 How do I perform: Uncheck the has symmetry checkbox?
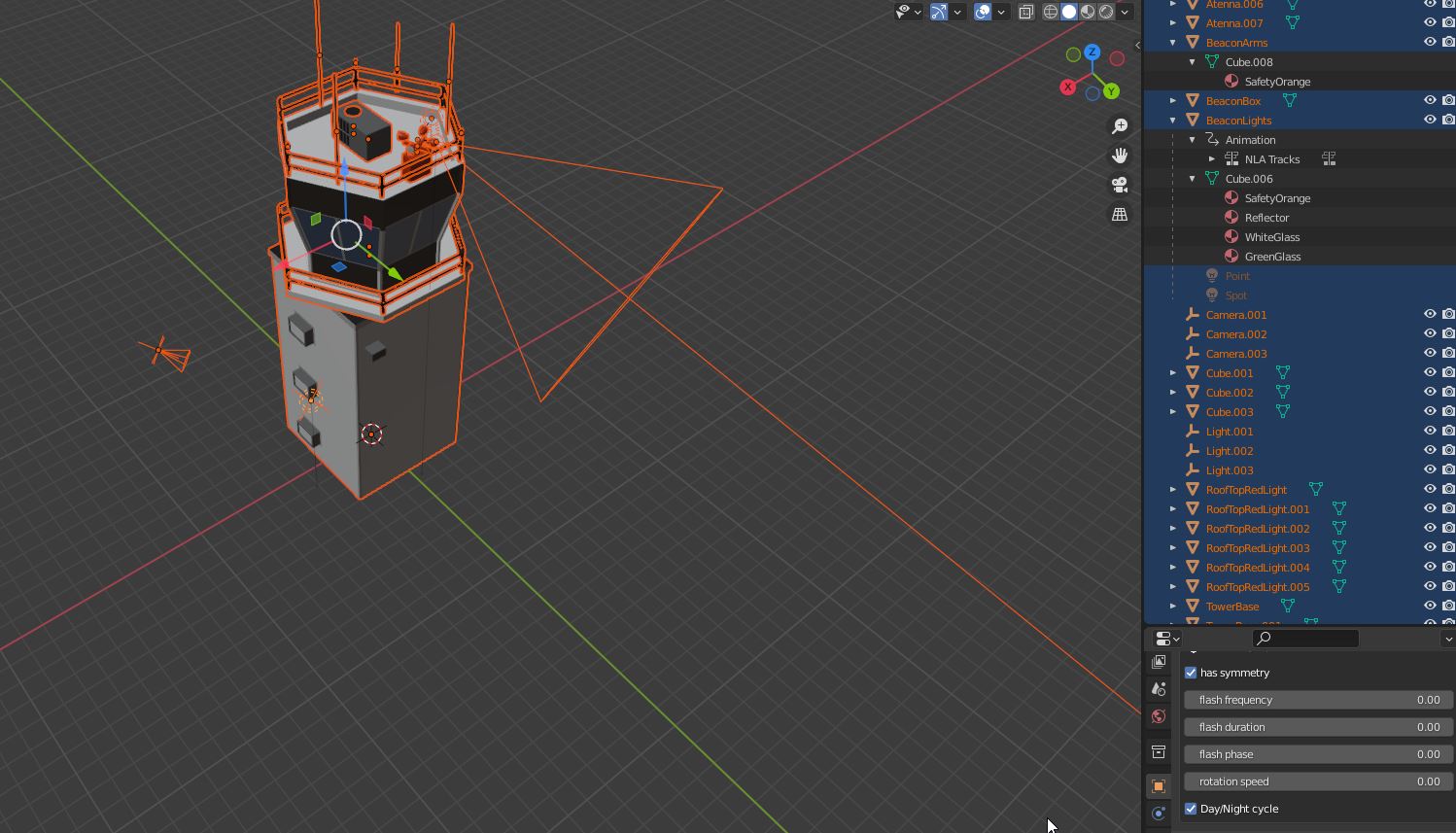point(1191,673)
